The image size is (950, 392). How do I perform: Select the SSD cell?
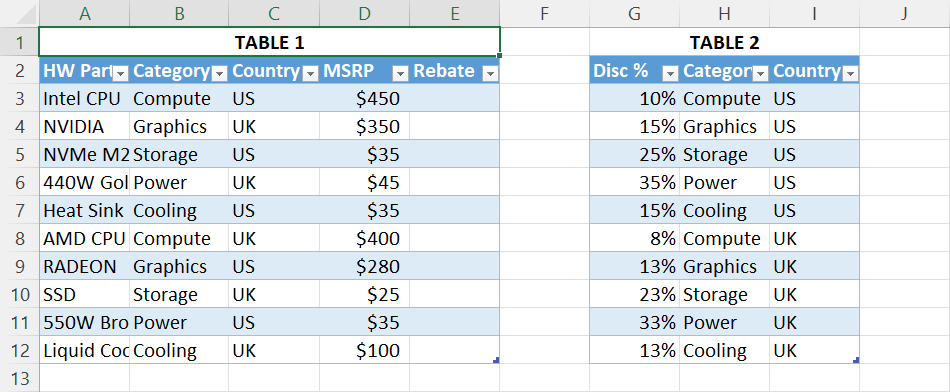click(84, 294)
